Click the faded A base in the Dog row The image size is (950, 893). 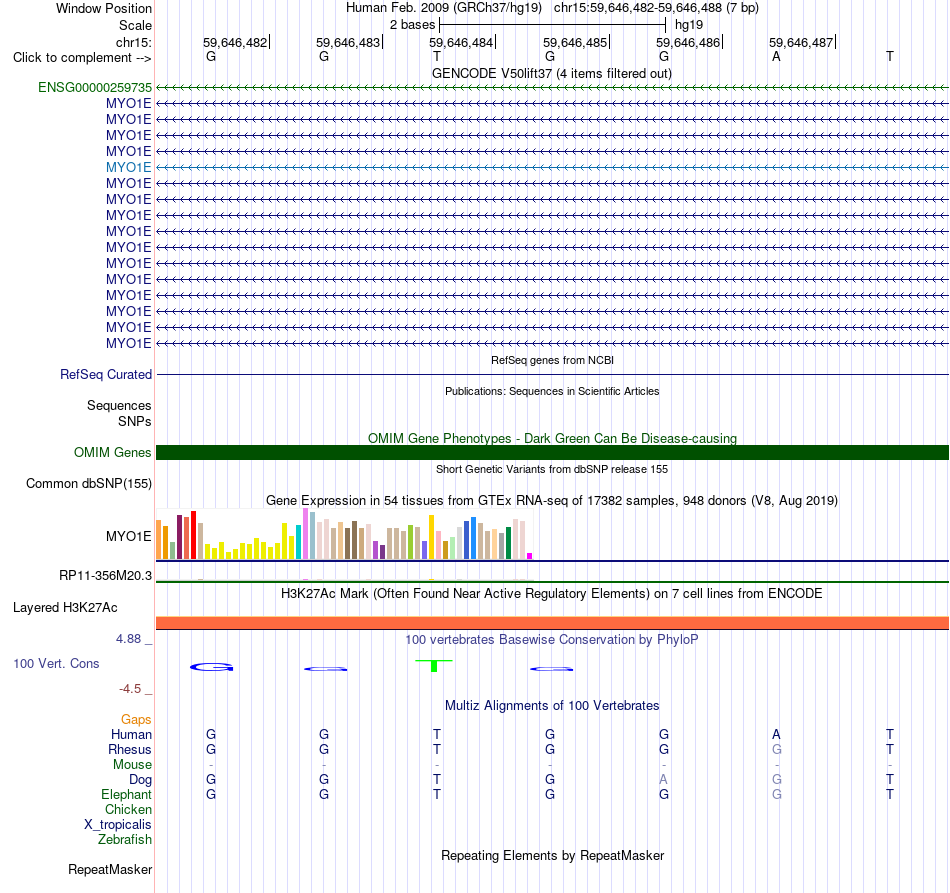click(x=663, y=779)
